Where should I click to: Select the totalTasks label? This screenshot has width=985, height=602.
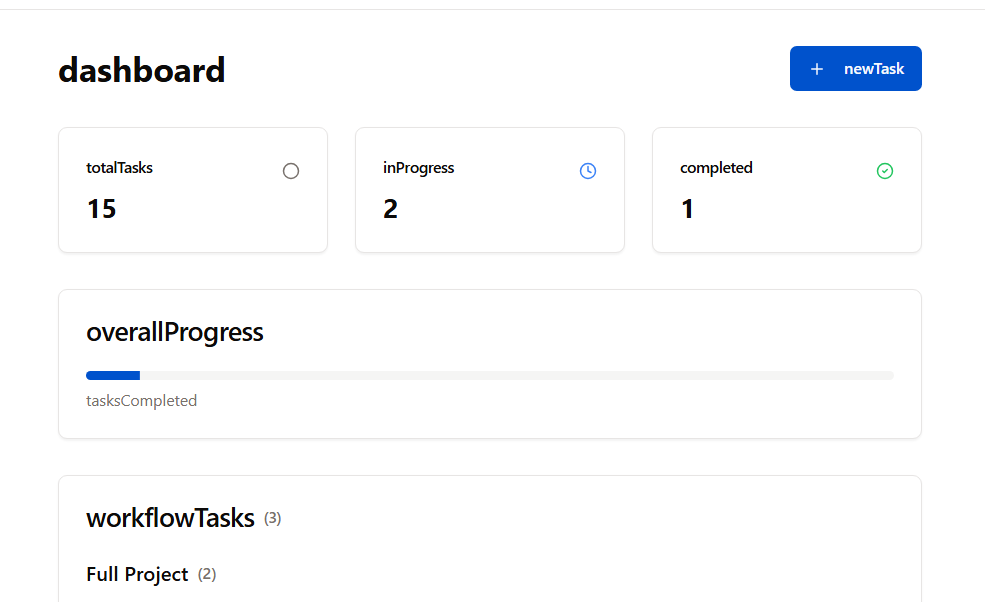pyautogui.click(x=119, y=168)
